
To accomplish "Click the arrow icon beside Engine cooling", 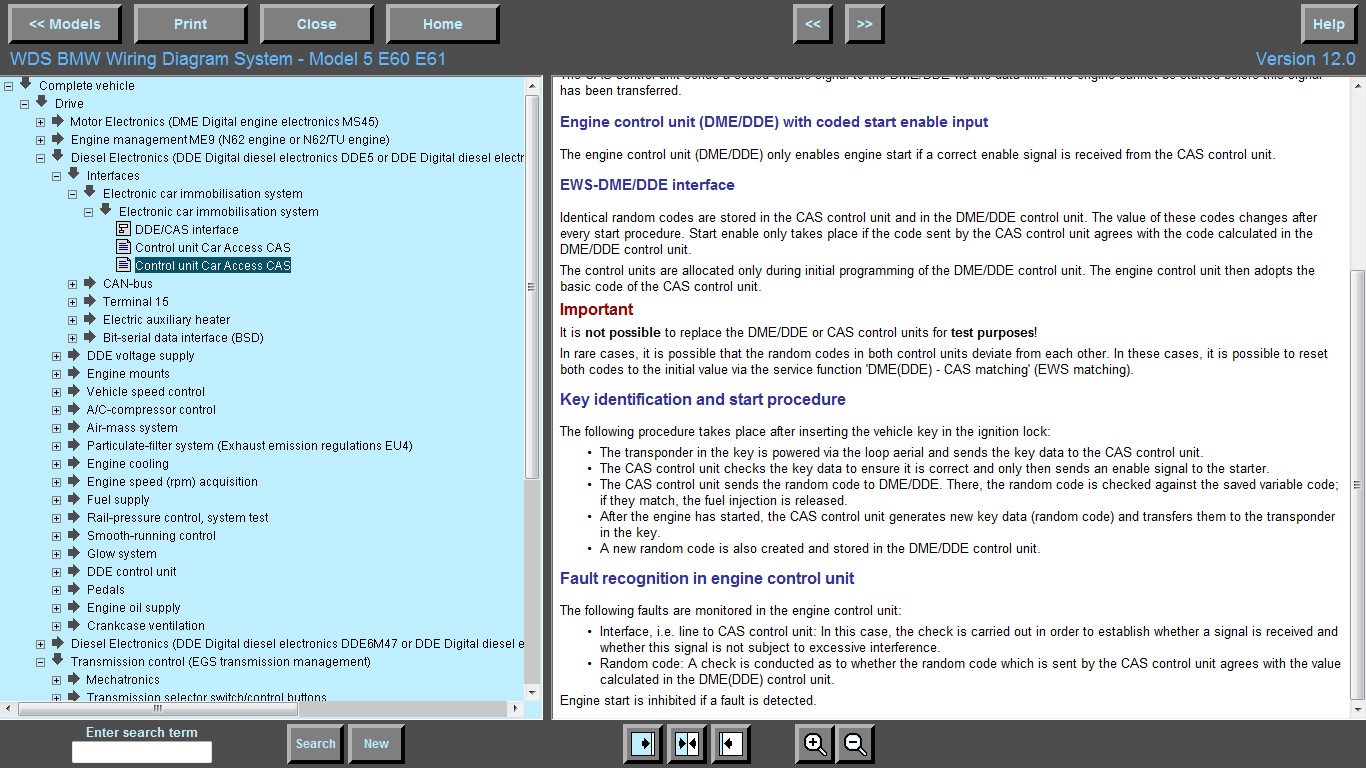I will pos(73,463).
